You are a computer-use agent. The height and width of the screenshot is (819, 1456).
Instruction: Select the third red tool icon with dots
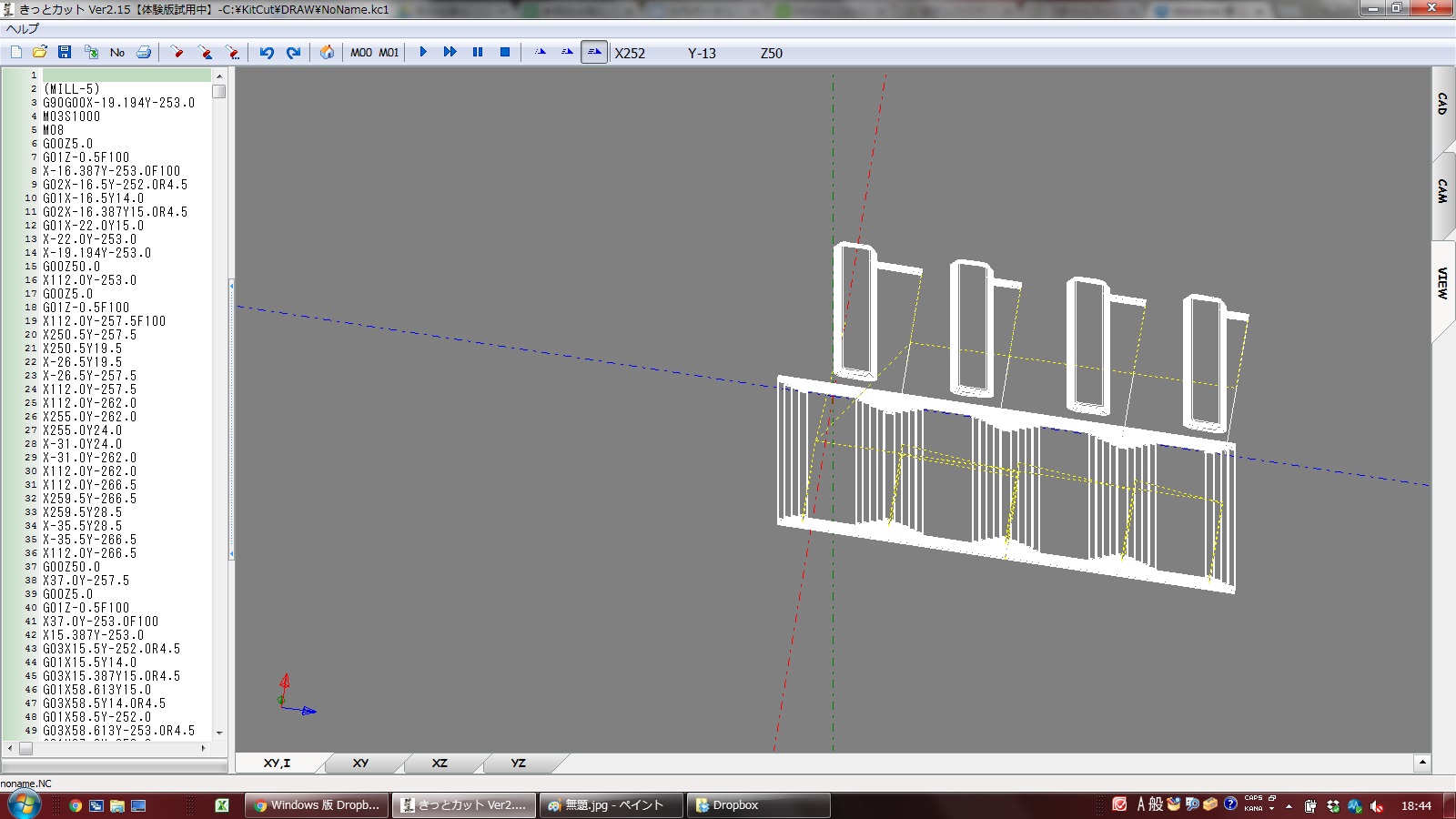pos(233,53)
